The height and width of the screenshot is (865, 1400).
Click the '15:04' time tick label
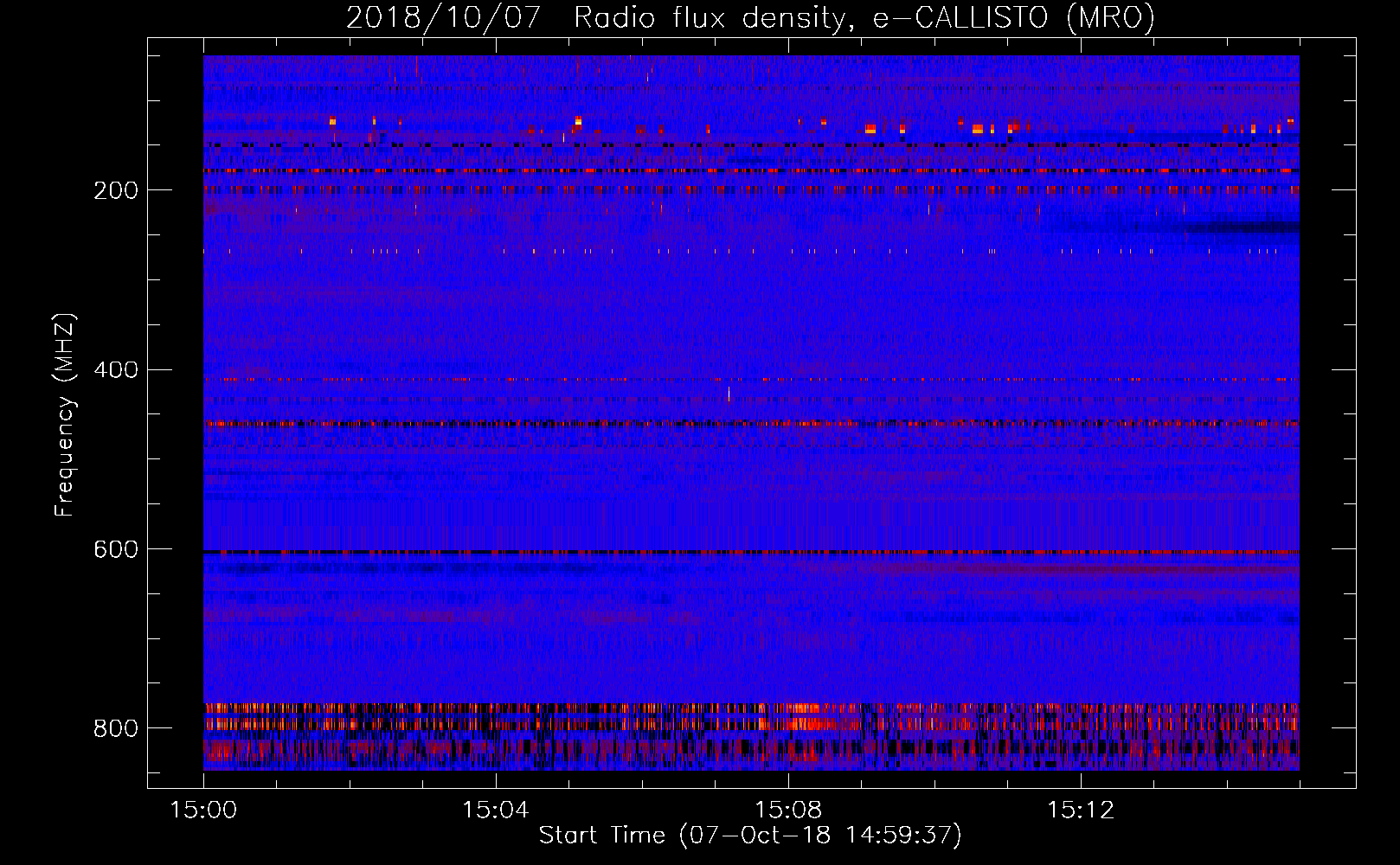point(495,811)
